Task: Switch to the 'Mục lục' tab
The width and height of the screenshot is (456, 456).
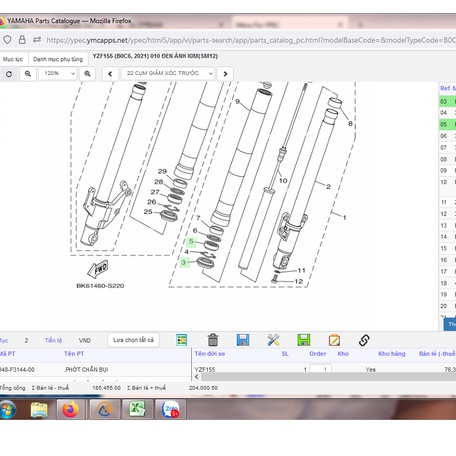Action: click(x=13, y=59)
